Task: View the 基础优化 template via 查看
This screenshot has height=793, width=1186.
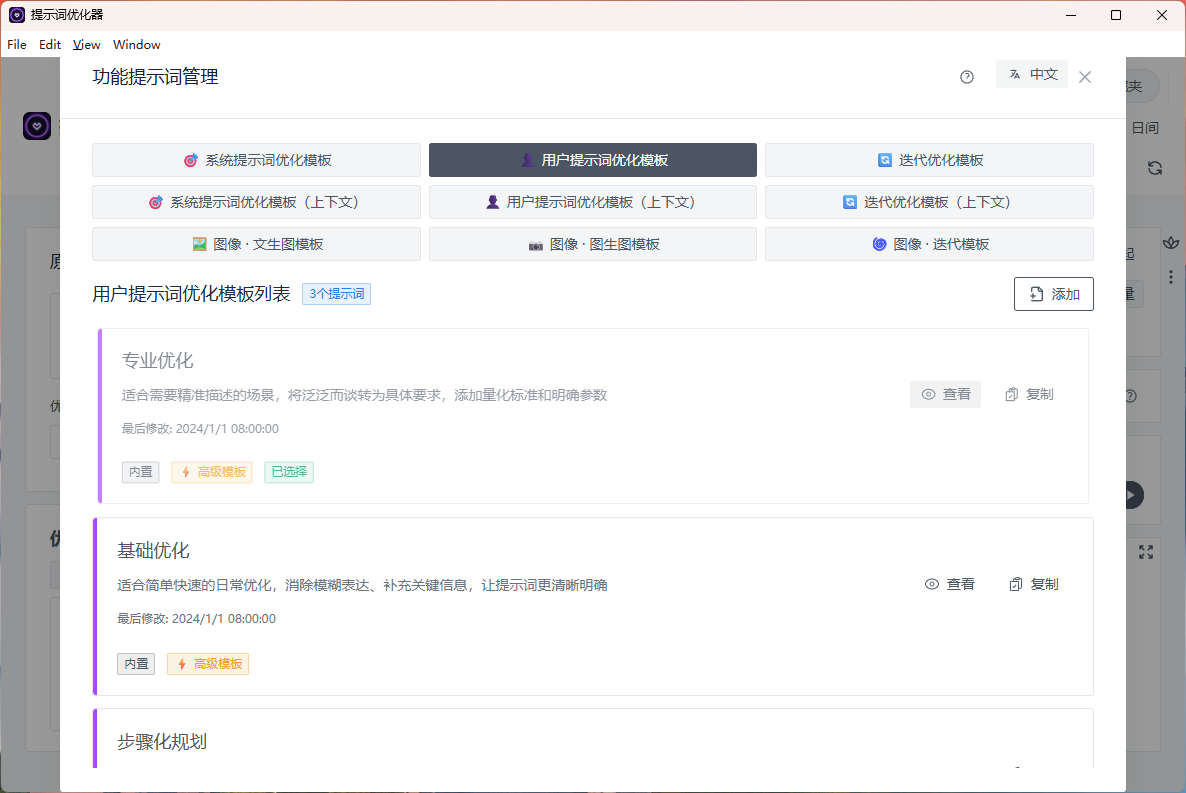Action: coord(950,584)
